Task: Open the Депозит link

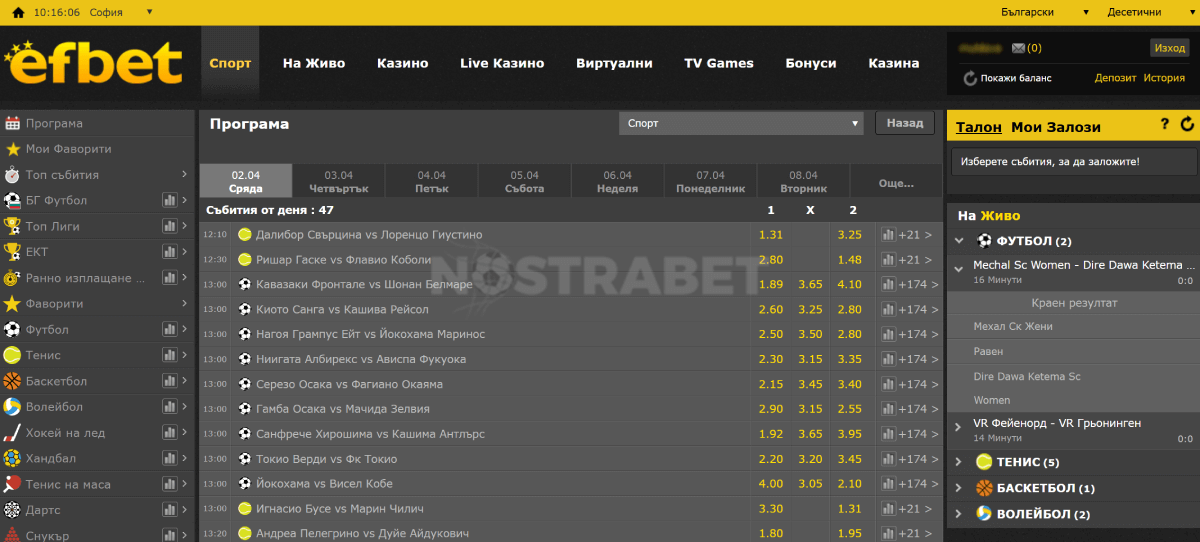Action: (1116, 78)
